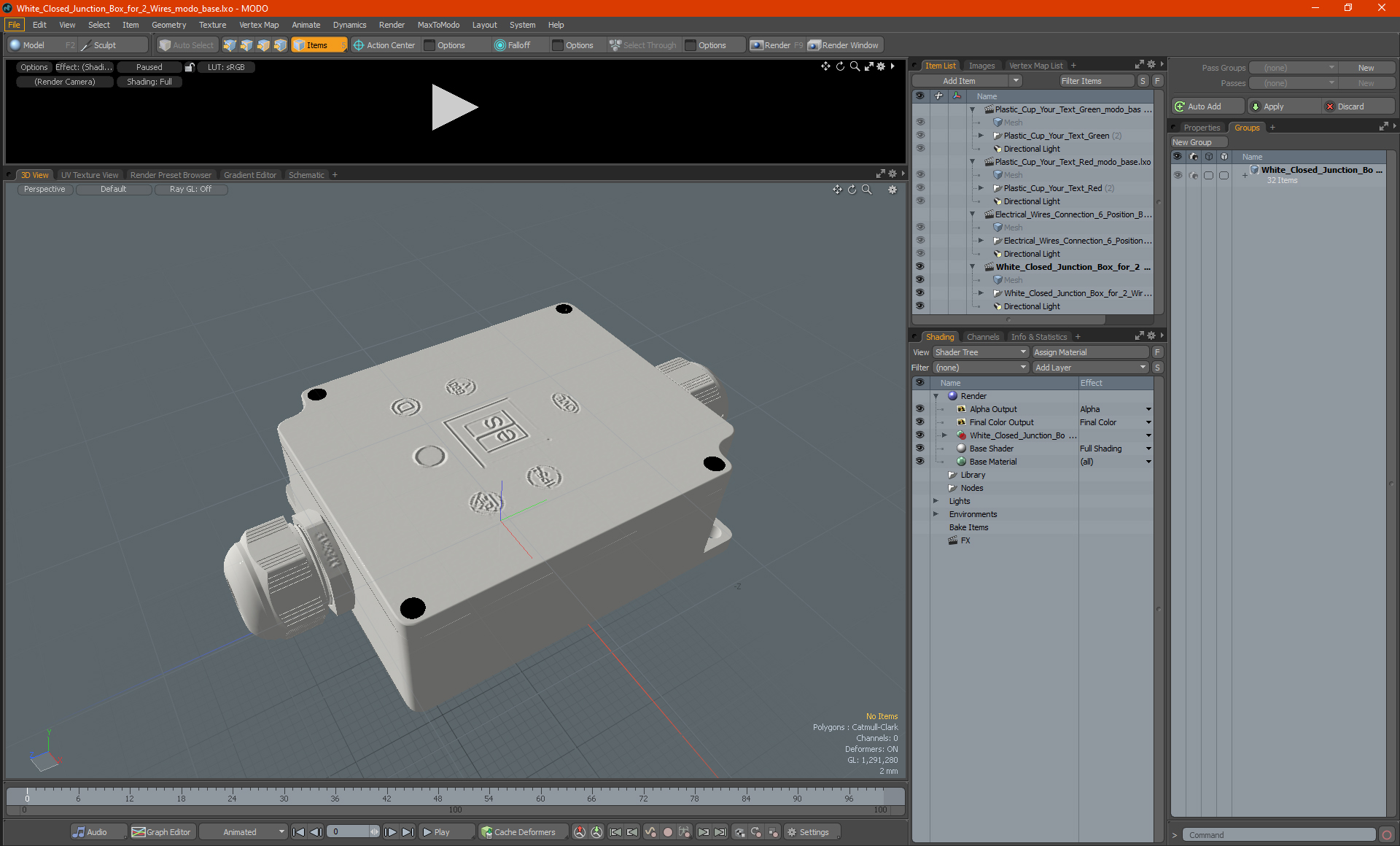Open Add Layer dropdown
The image size is (1400, 846).
click(1090, 368)
